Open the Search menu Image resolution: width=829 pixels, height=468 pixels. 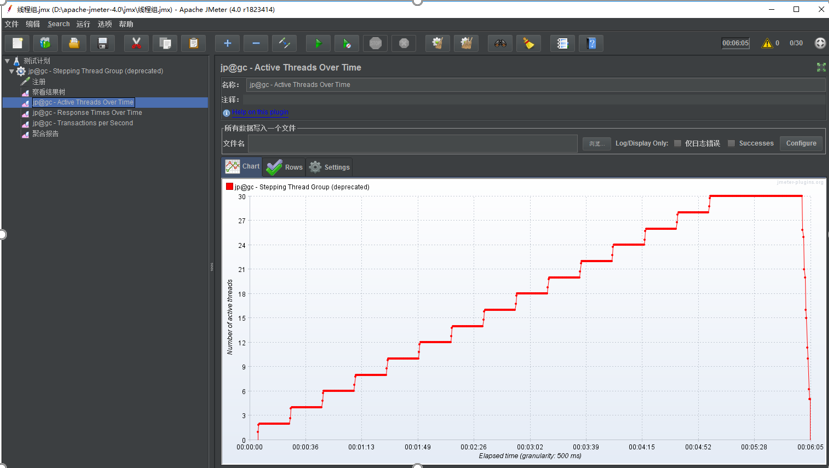[x=58, y=24]
